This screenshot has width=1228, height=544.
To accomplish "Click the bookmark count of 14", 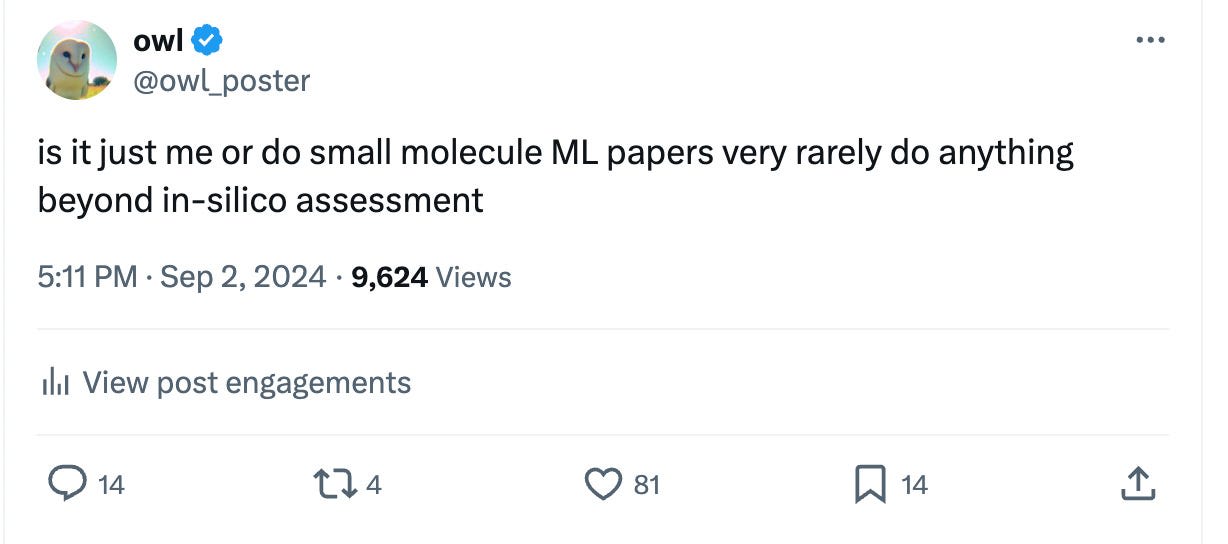I will tap(913, 486).
